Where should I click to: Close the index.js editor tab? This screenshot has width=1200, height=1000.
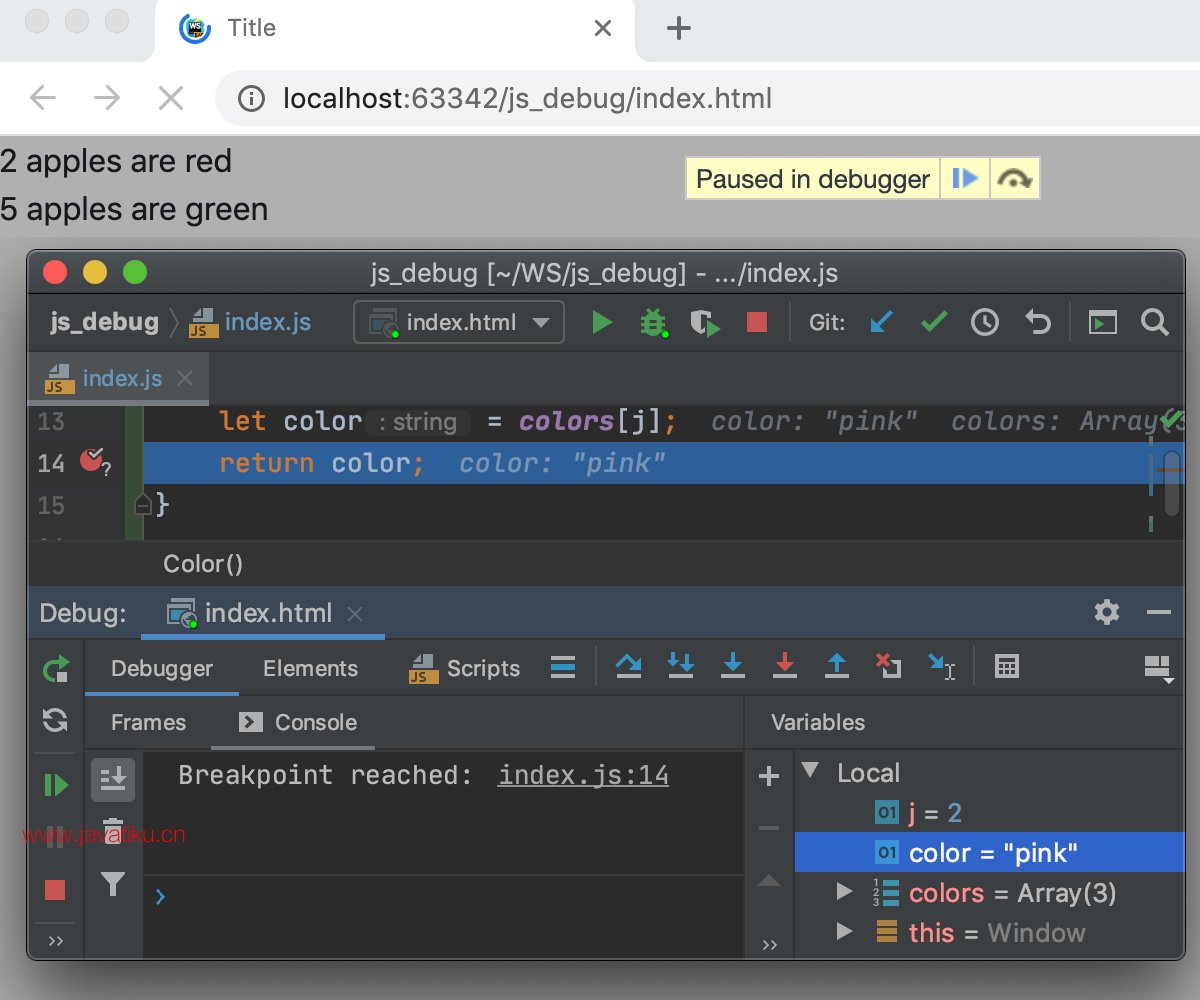pyautogui.click(x=184, y=378)
